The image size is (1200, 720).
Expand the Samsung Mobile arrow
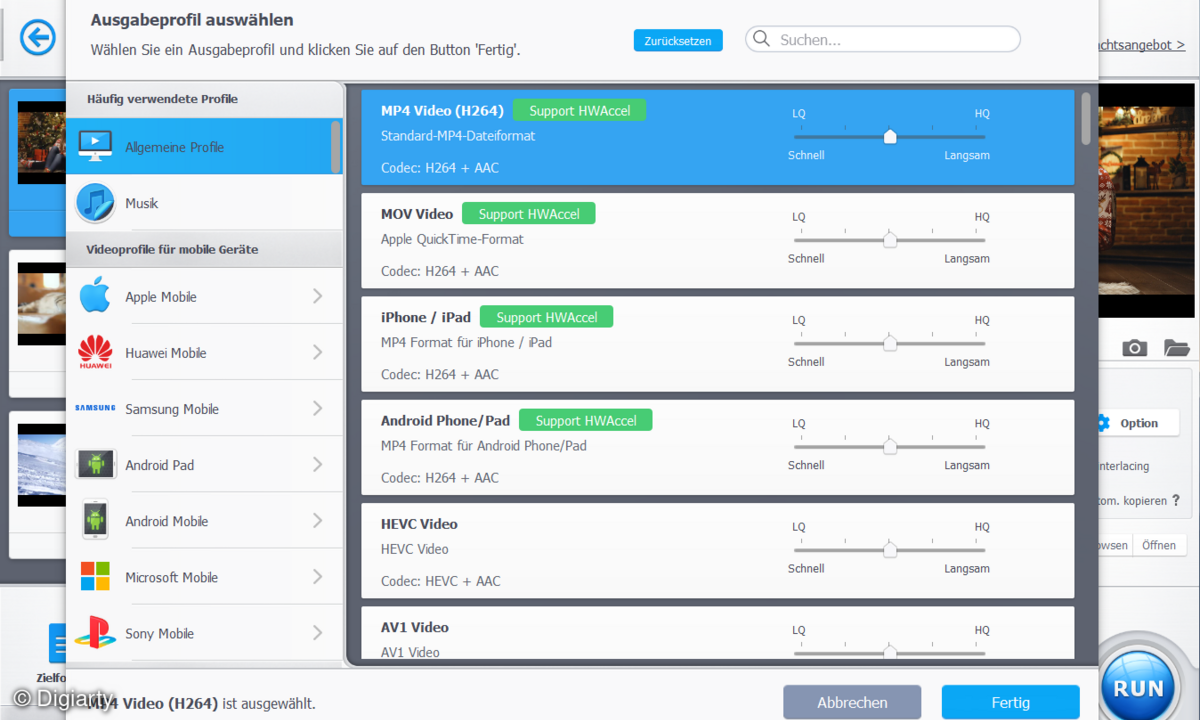[x=317, y=408]
